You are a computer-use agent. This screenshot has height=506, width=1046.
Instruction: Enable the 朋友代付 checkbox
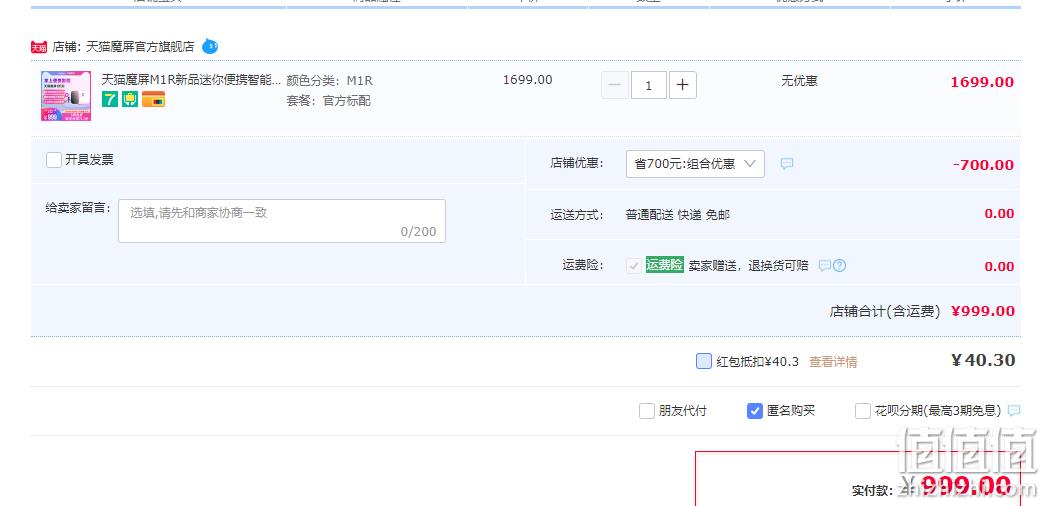646,411
